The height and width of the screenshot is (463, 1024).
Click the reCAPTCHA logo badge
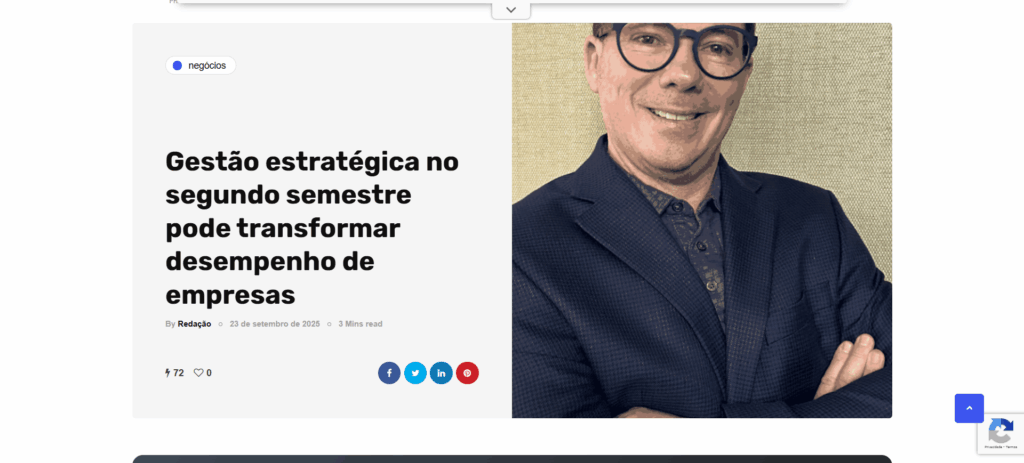click(1000, 431)
